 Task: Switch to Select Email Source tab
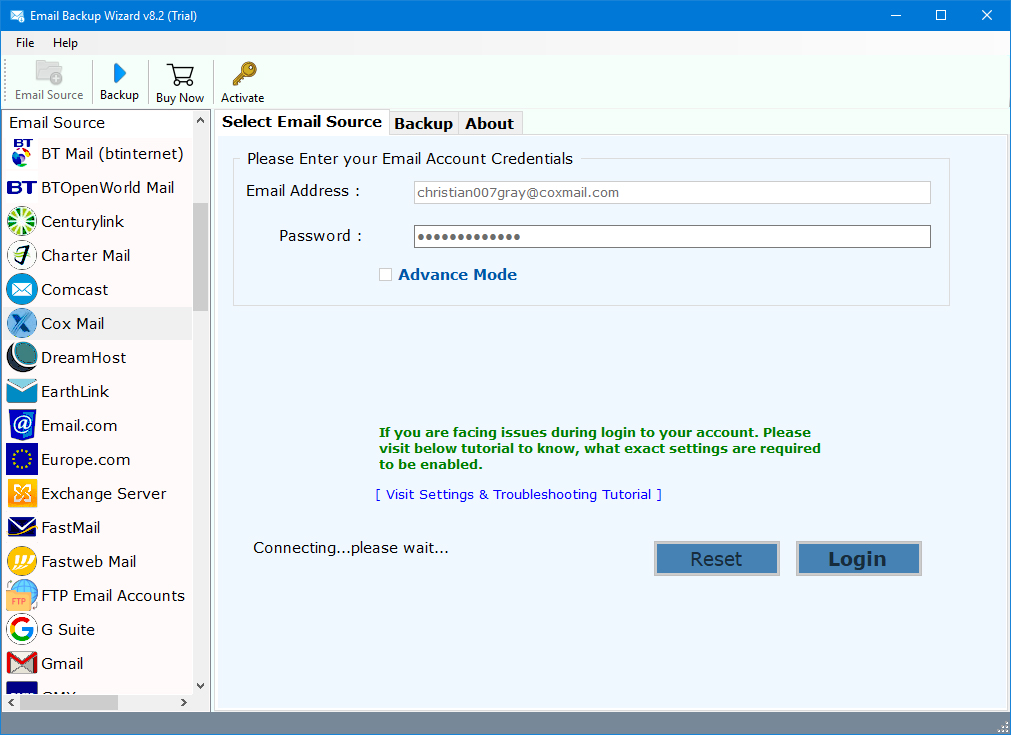(302, 122)
